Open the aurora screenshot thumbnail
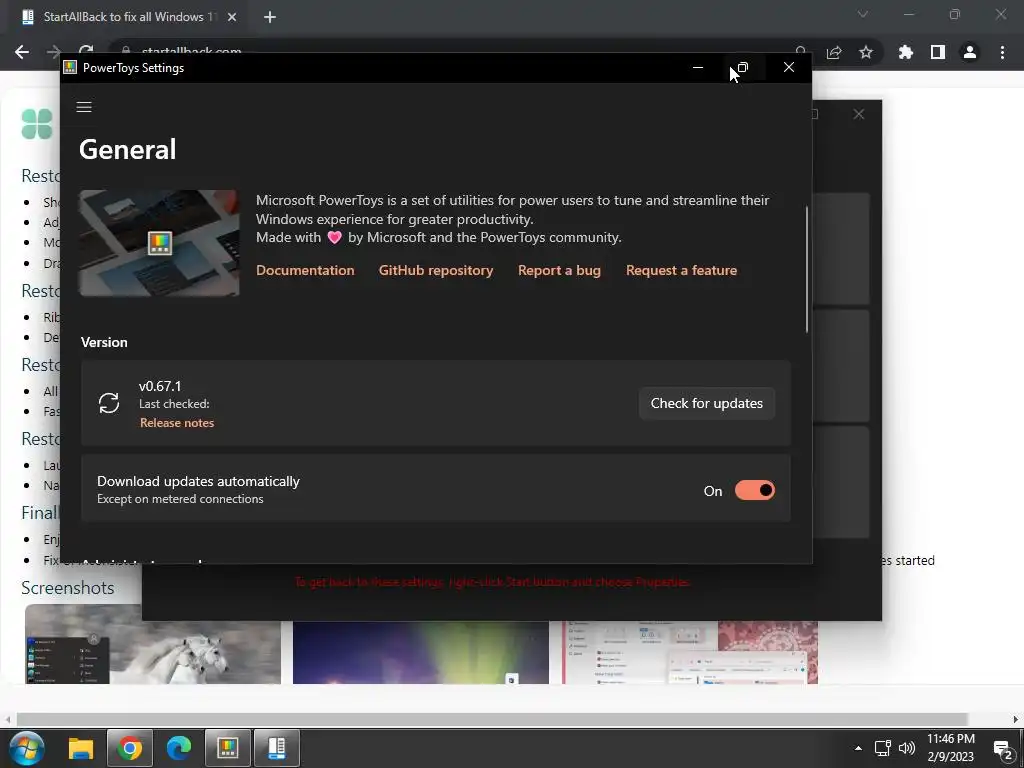The image size is (1024, 768). click(421, 652)
